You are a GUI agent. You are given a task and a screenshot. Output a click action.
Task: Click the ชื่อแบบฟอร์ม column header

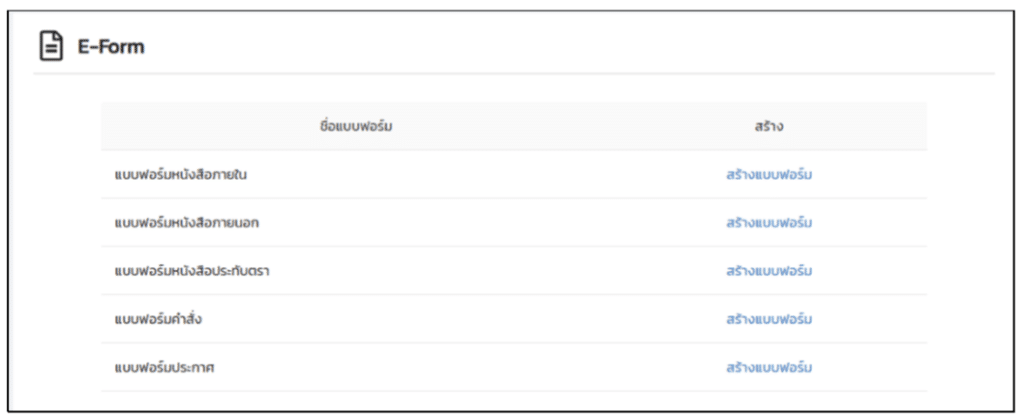point(357,126)
